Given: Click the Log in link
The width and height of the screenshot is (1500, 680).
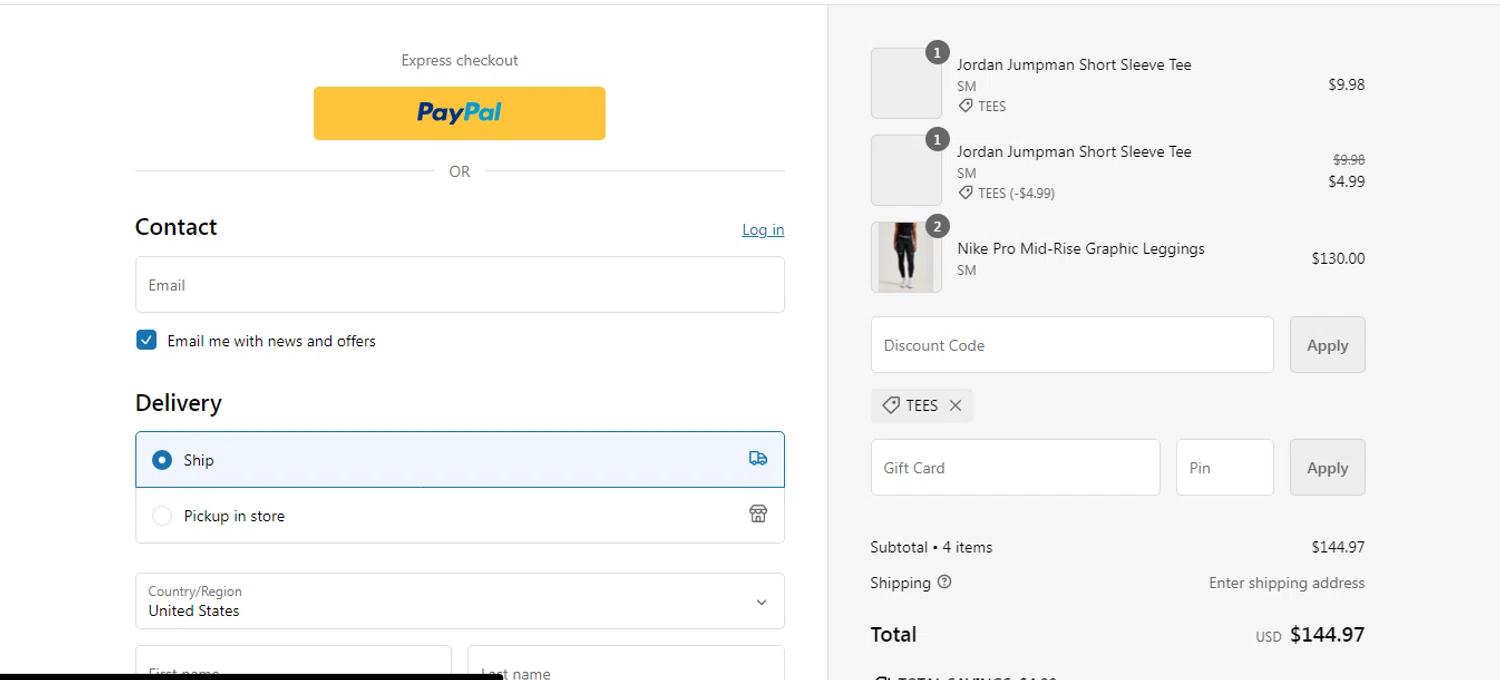Looking at the screenshot, I should coord(763,230).
